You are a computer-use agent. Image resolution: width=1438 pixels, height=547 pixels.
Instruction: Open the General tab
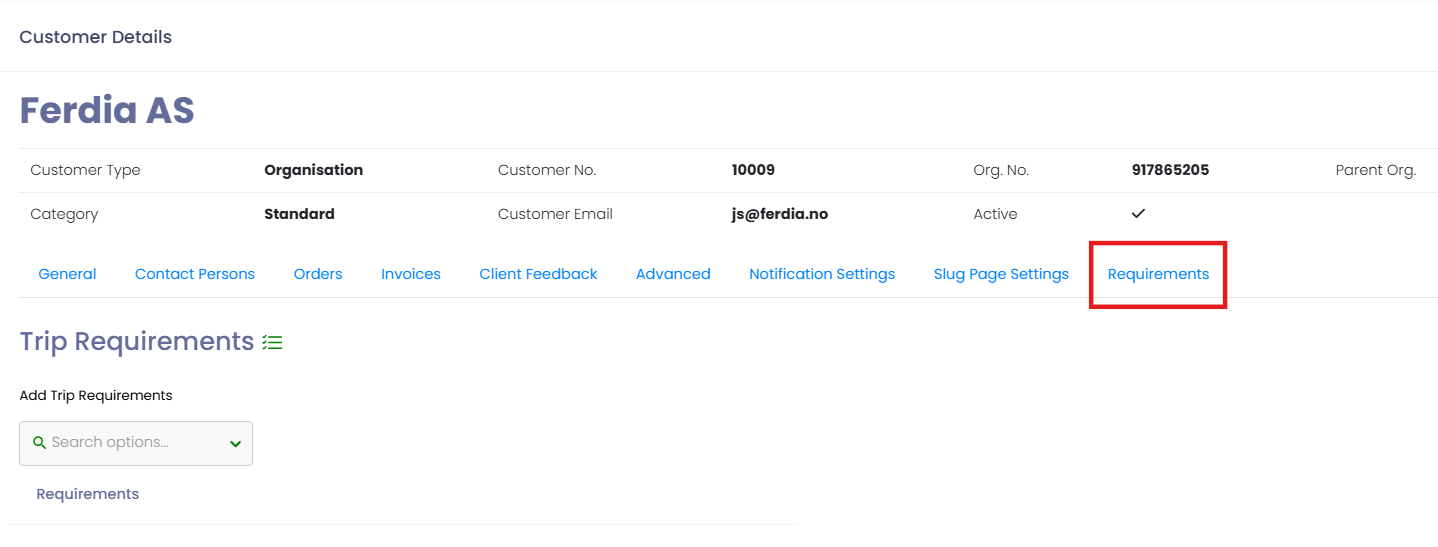pos(67,274)
